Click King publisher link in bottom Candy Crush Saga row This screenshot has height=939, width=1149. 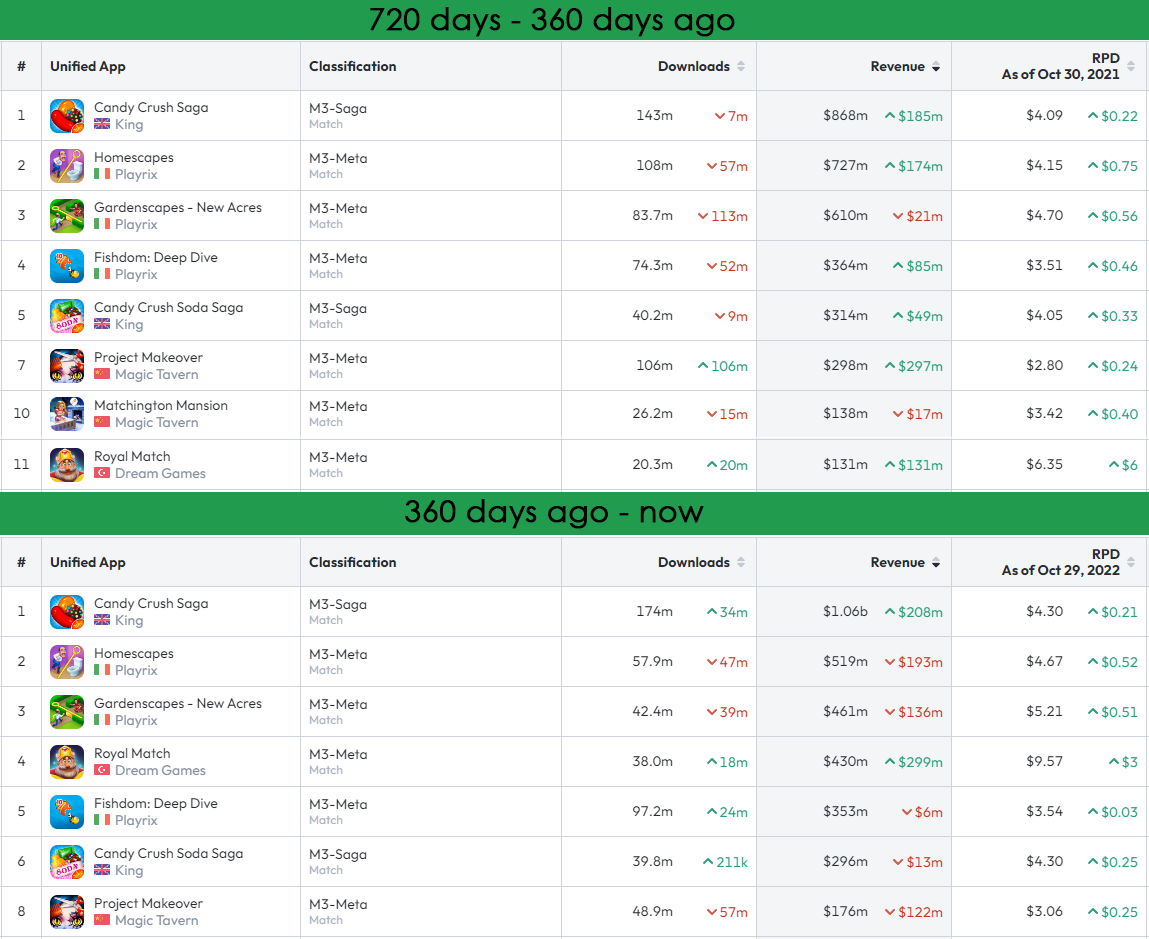pyautogui.click(x=129, y=620)
